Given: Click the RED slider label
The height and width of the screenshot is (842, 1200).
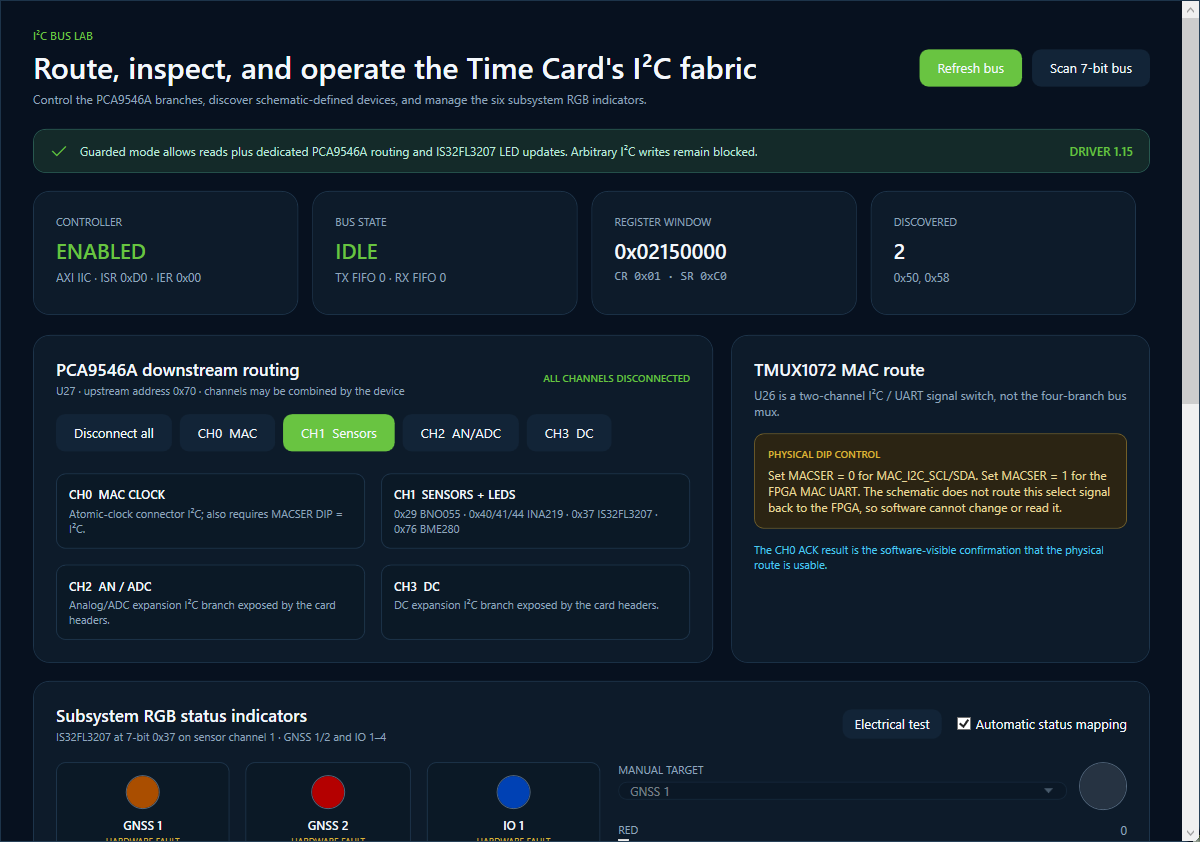Looking at the screenshot, I should point(628,830).
